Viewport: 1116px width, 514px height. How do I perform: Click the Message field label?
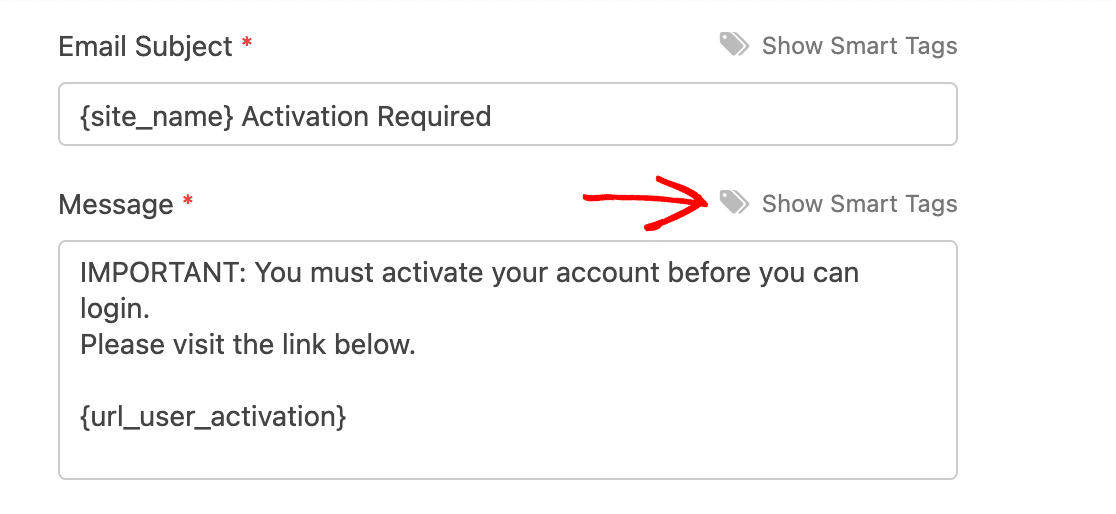(x=116, y=205)
